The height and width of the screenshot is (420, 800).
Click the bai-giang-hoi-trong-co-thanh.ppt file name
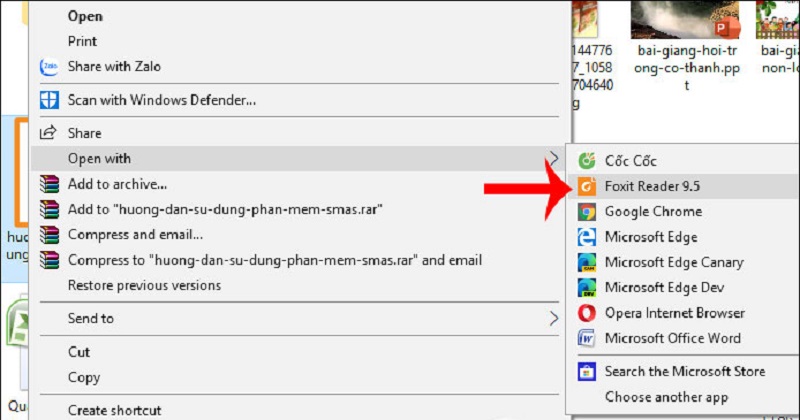coord(687,67)
